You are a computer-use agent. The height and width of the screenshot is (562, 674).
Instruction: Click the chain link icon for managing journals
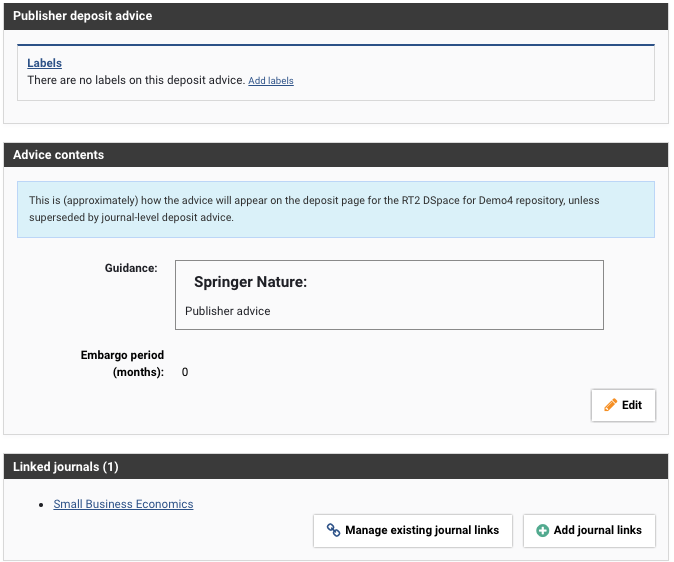point(333,530)
